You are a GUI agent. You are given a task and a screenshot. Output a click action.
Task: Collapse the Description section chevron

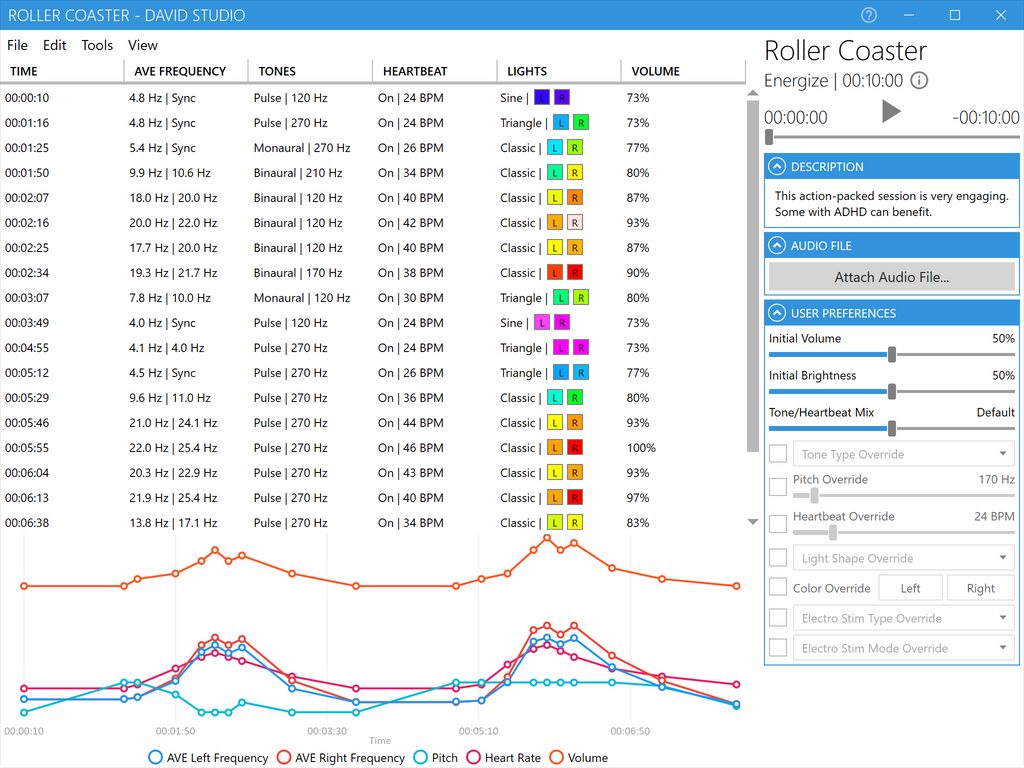(777, 167)
